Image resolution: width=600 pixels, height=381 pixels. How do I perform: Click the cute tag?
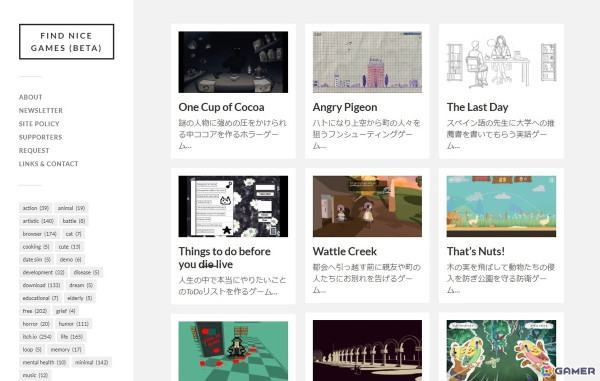69,247
